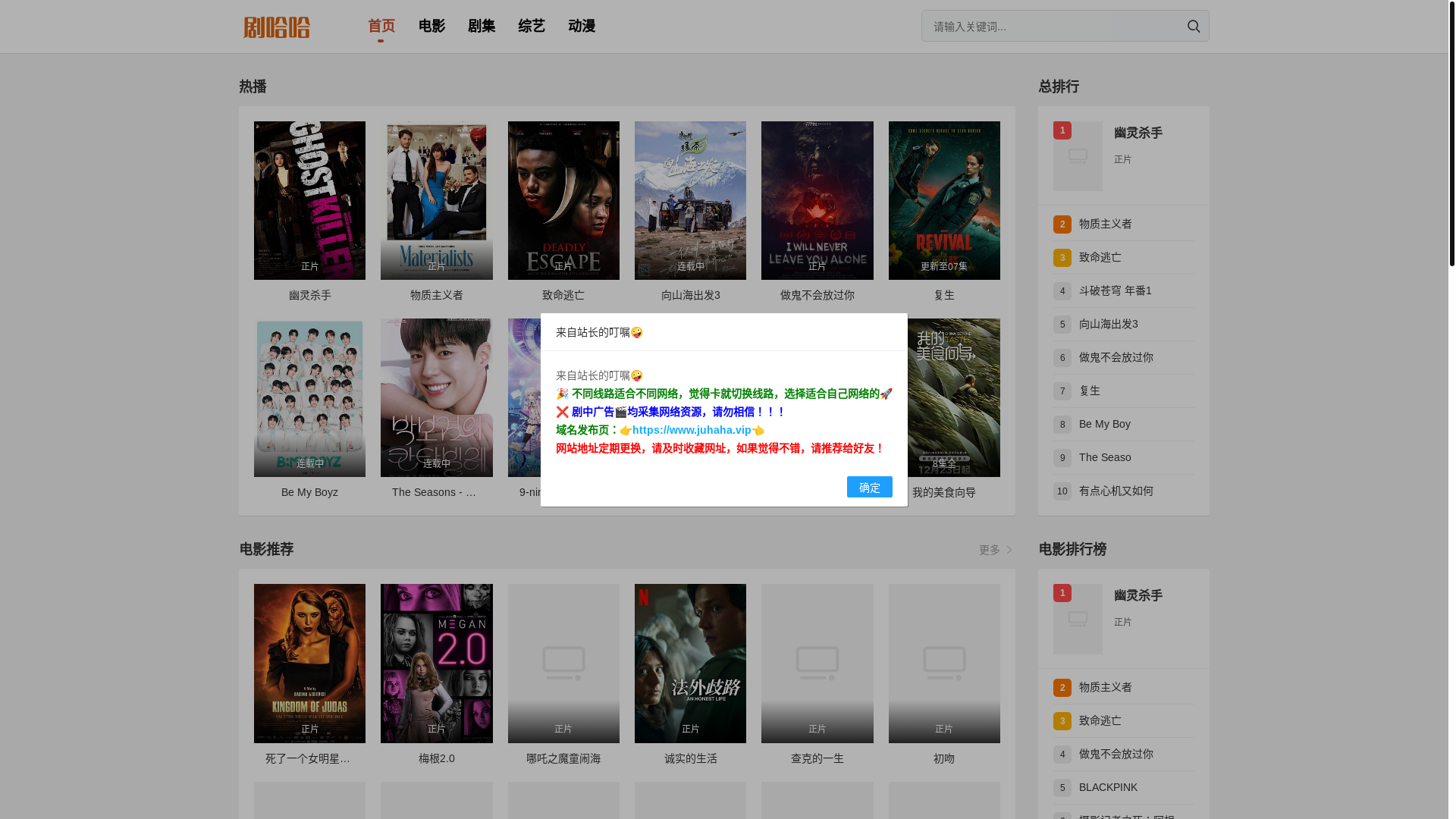Click rank 1 thumbnail in 电影排行榜
1456x819 pixels.
1078,619
